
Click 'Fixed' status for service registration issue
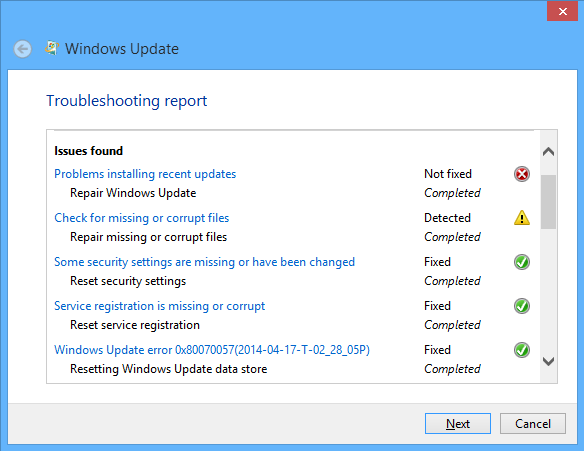pyautogui.click(x=438, y=306)
